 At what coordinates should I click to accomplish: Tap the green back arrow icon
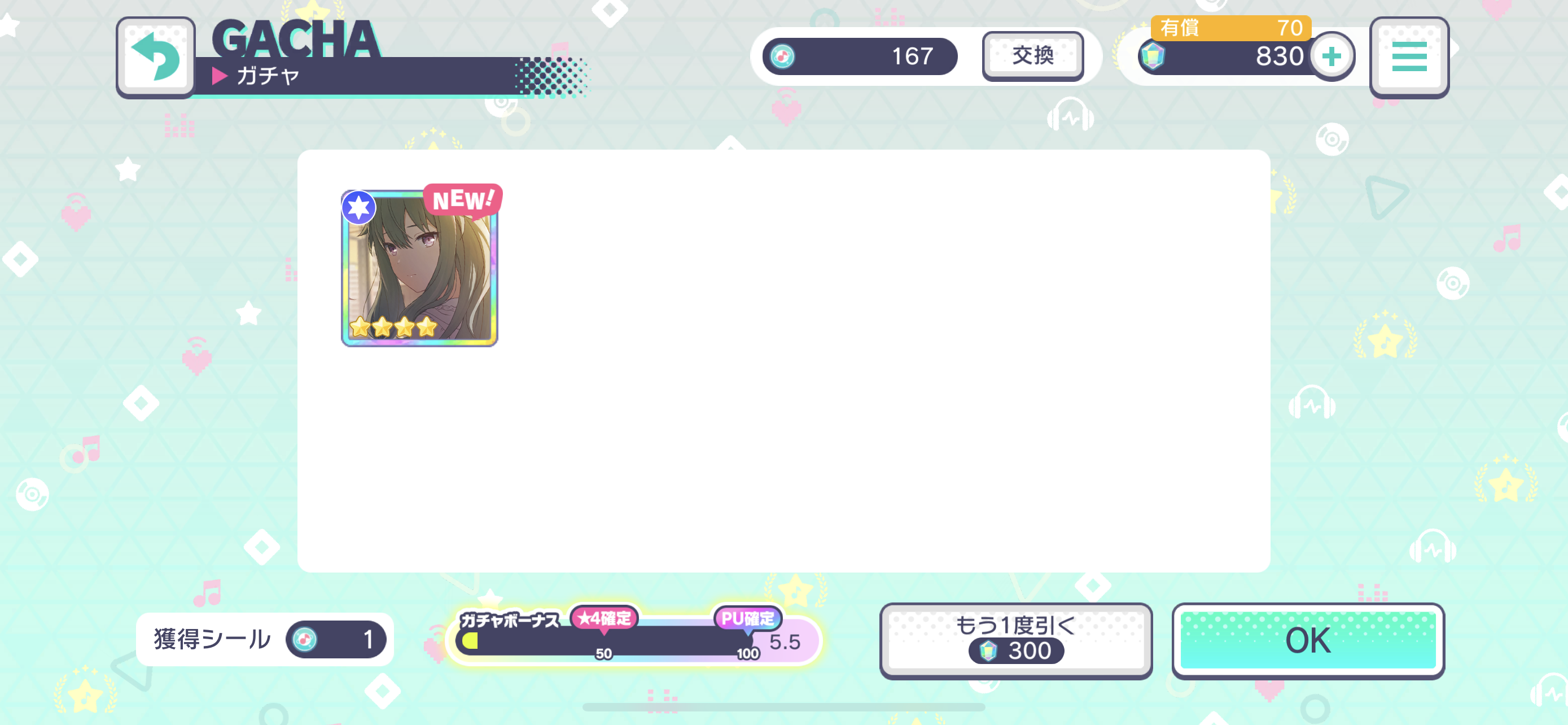(x=156, y=56)
